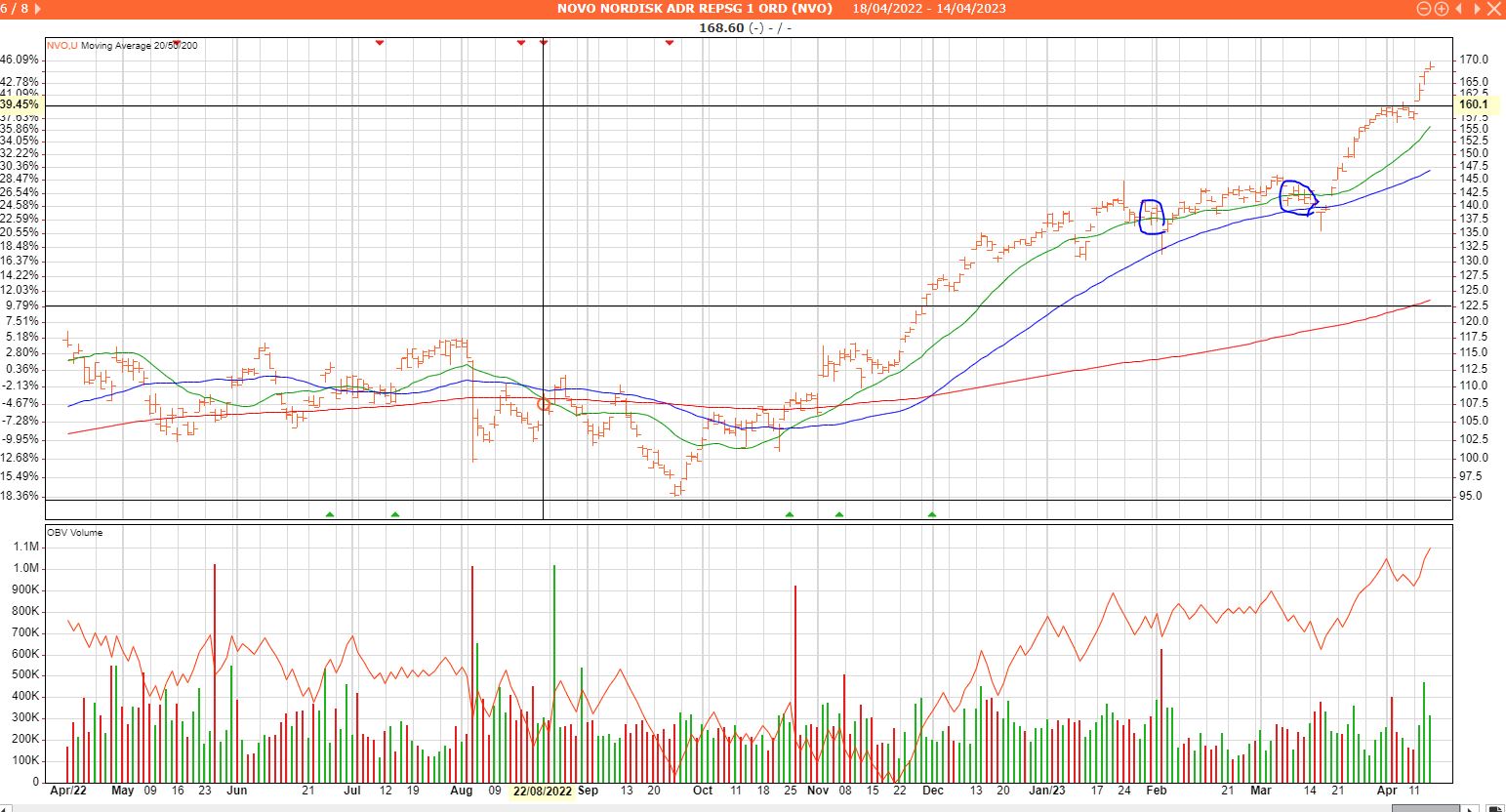Click the highlighted 22/08/2022 date label

[x=543, y=791]
